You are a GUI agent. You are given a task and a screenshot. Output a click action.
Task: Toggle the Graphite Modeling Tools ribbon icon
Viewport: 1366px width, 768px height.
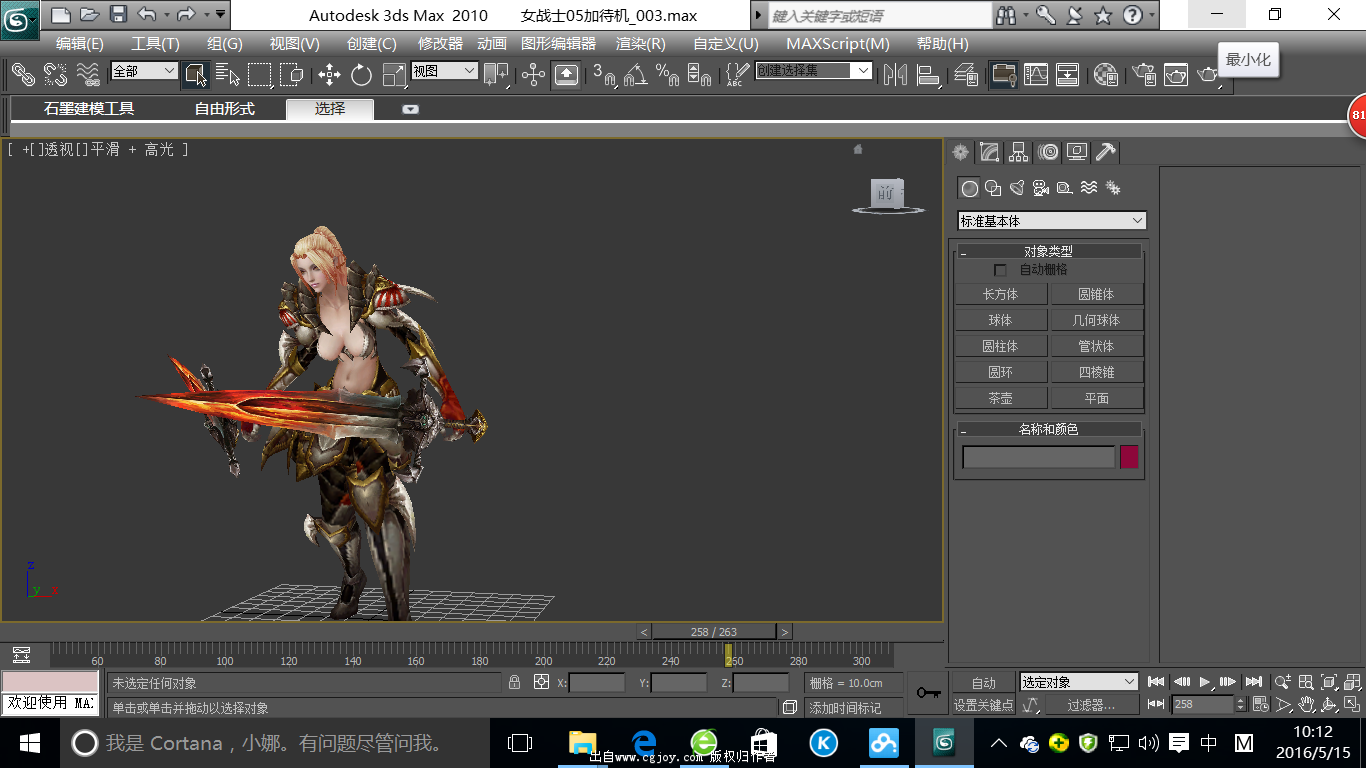click(1004, 74)
